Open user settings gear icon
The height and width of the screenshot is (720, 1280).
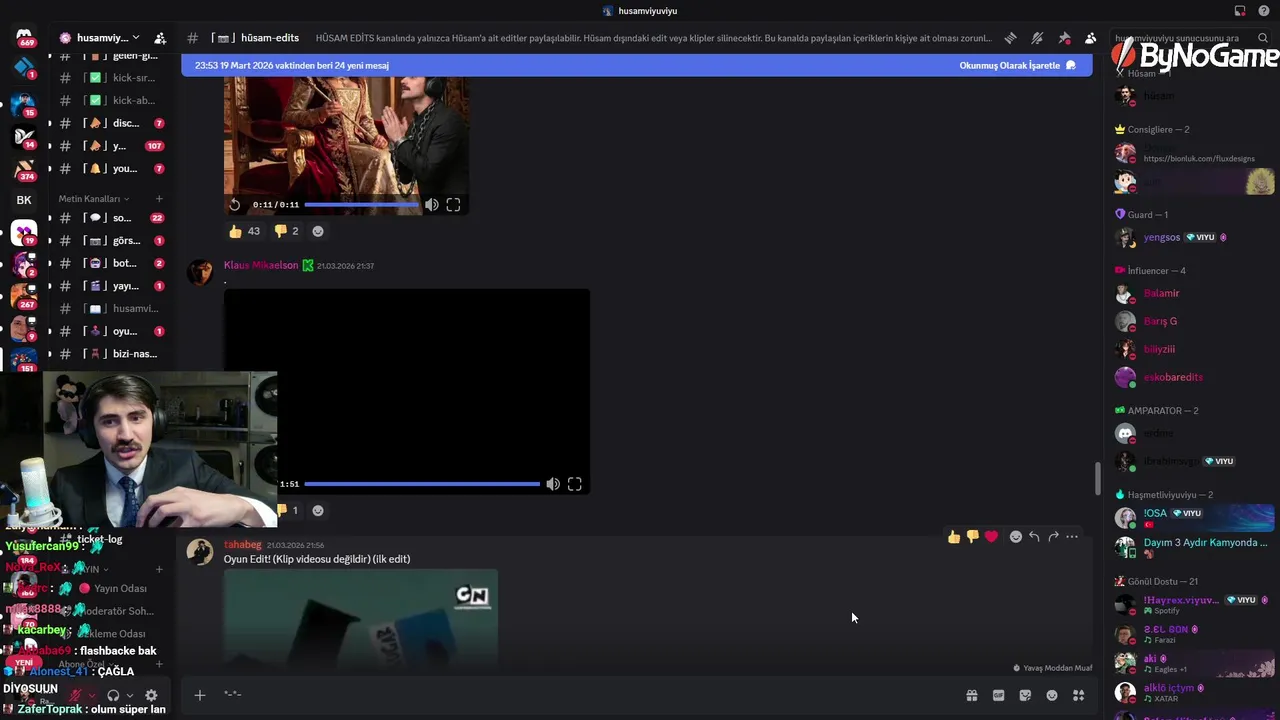pyautogui.click(x=151, y=695)
